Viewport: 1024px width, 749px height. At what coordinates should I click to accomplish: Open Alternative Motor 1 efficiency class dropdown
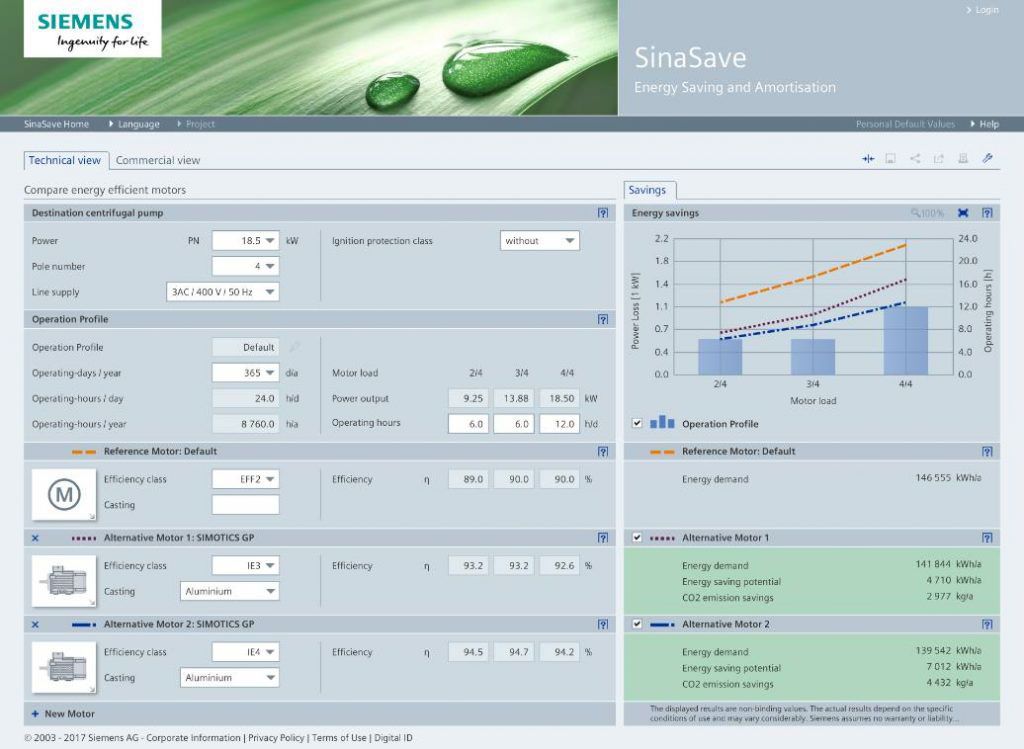coord(246,566)
